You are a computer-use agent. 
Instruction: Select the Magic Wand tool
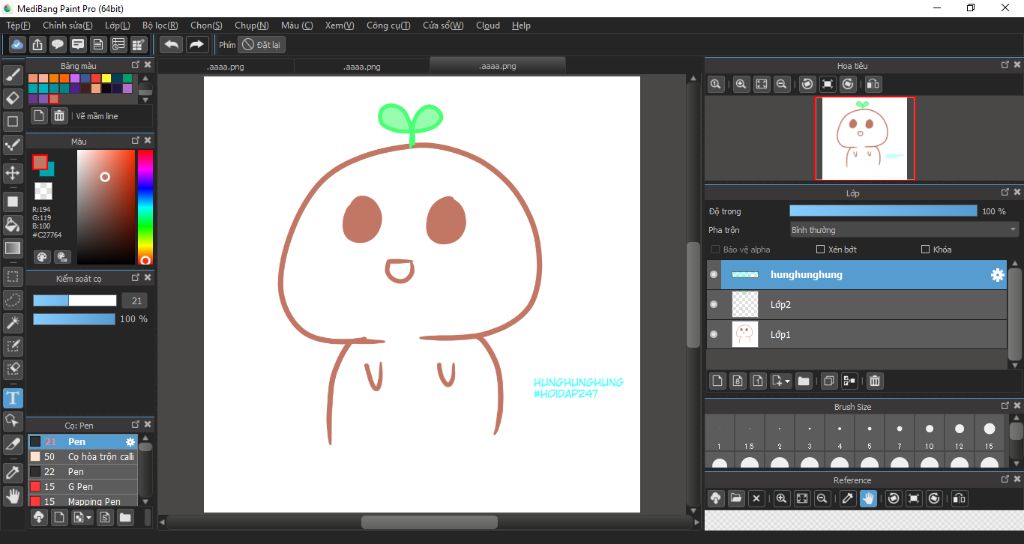[12, 323]
